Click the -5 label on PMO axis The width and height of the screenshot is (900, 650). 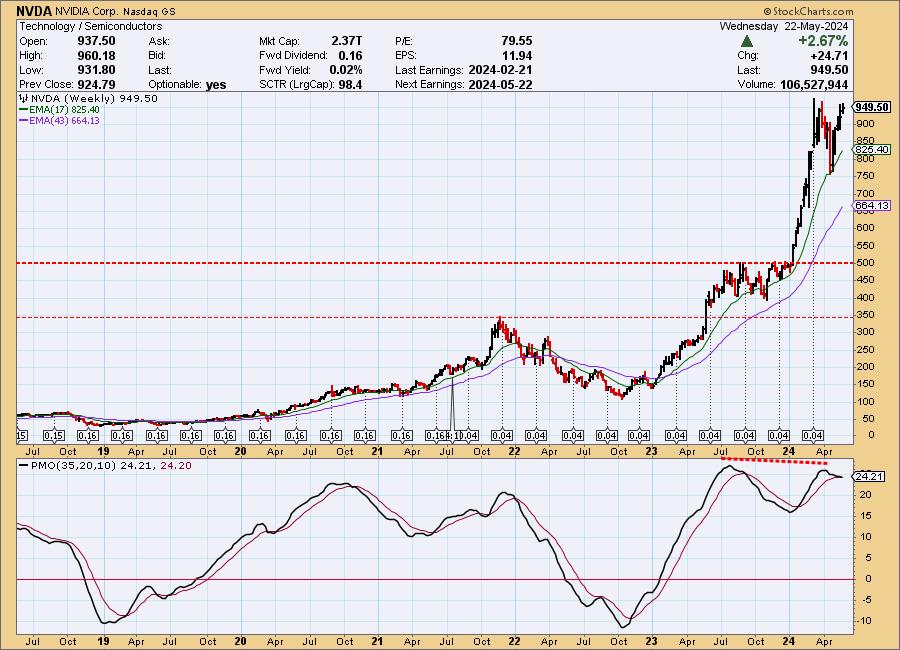coord(866,599)
